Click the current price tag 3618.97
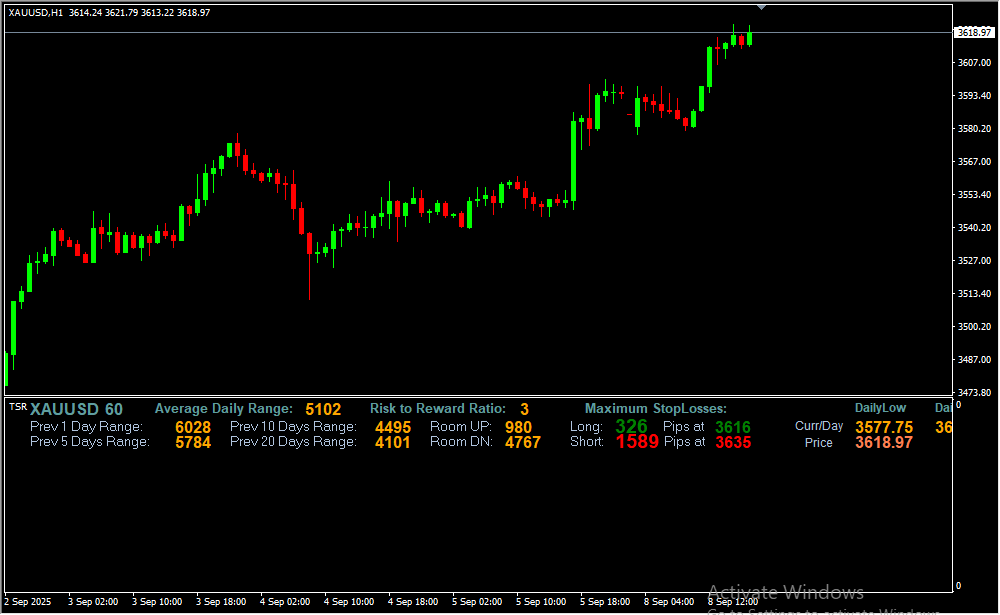The image size is (1000, 615). (x=974, y=33)
